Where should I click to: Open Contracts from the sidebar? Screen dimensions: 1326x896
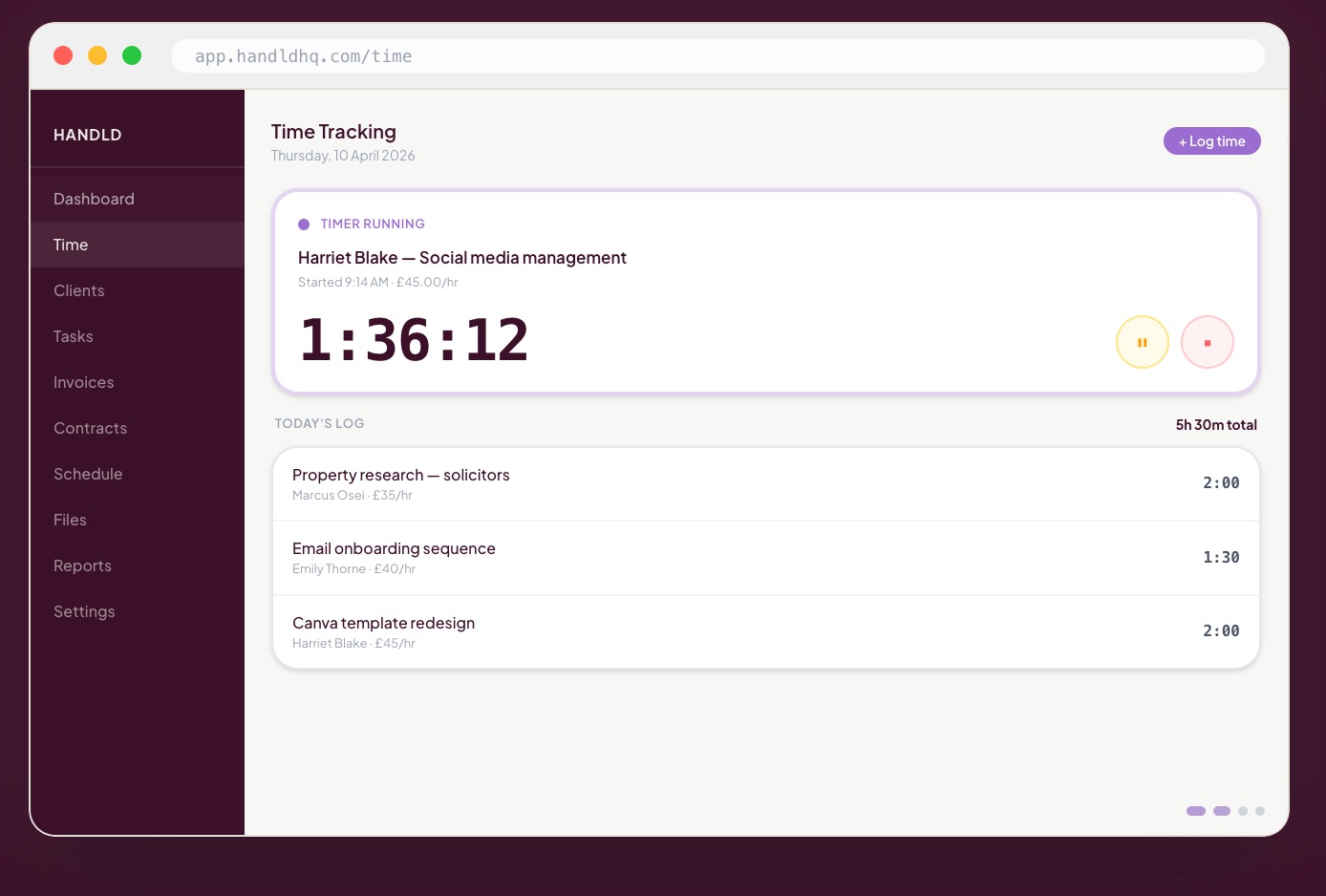[90, 428]
